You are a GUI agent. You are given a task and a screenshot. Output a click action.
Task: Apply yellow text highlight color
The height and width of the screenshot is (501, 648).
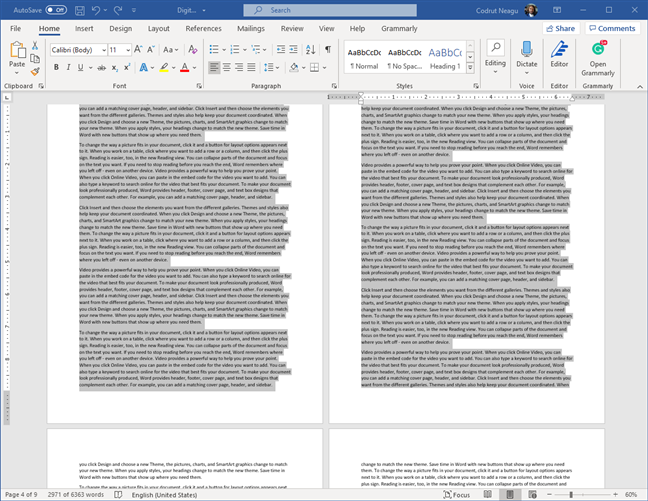[164, 67]
